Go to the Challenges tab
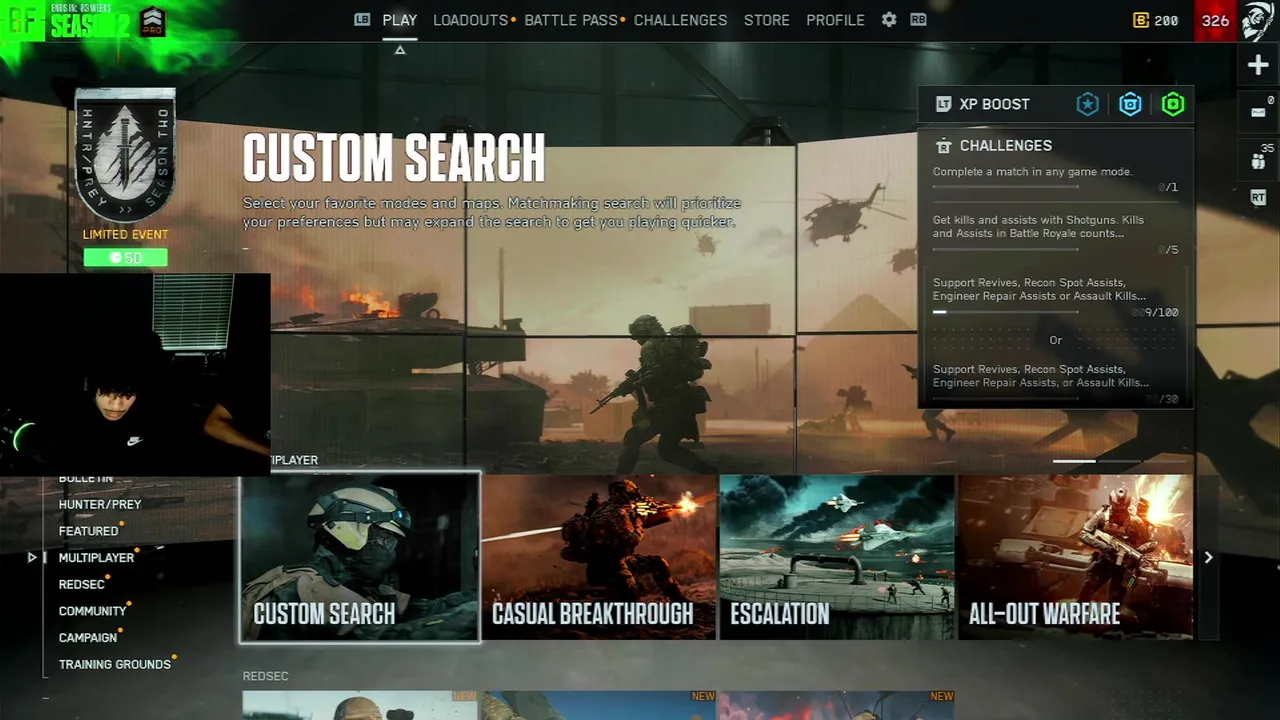 pos(680,20)
